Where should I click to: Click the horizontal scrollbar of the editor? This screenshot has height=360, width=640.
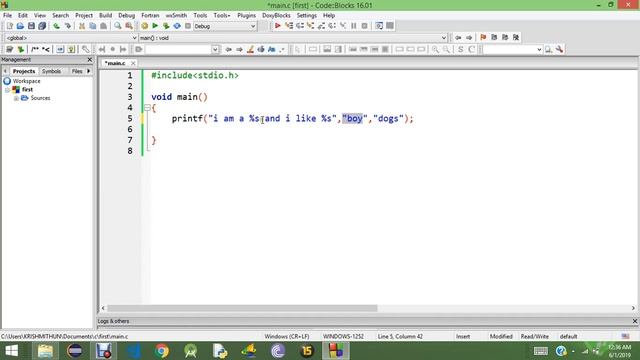click(242, 308)
